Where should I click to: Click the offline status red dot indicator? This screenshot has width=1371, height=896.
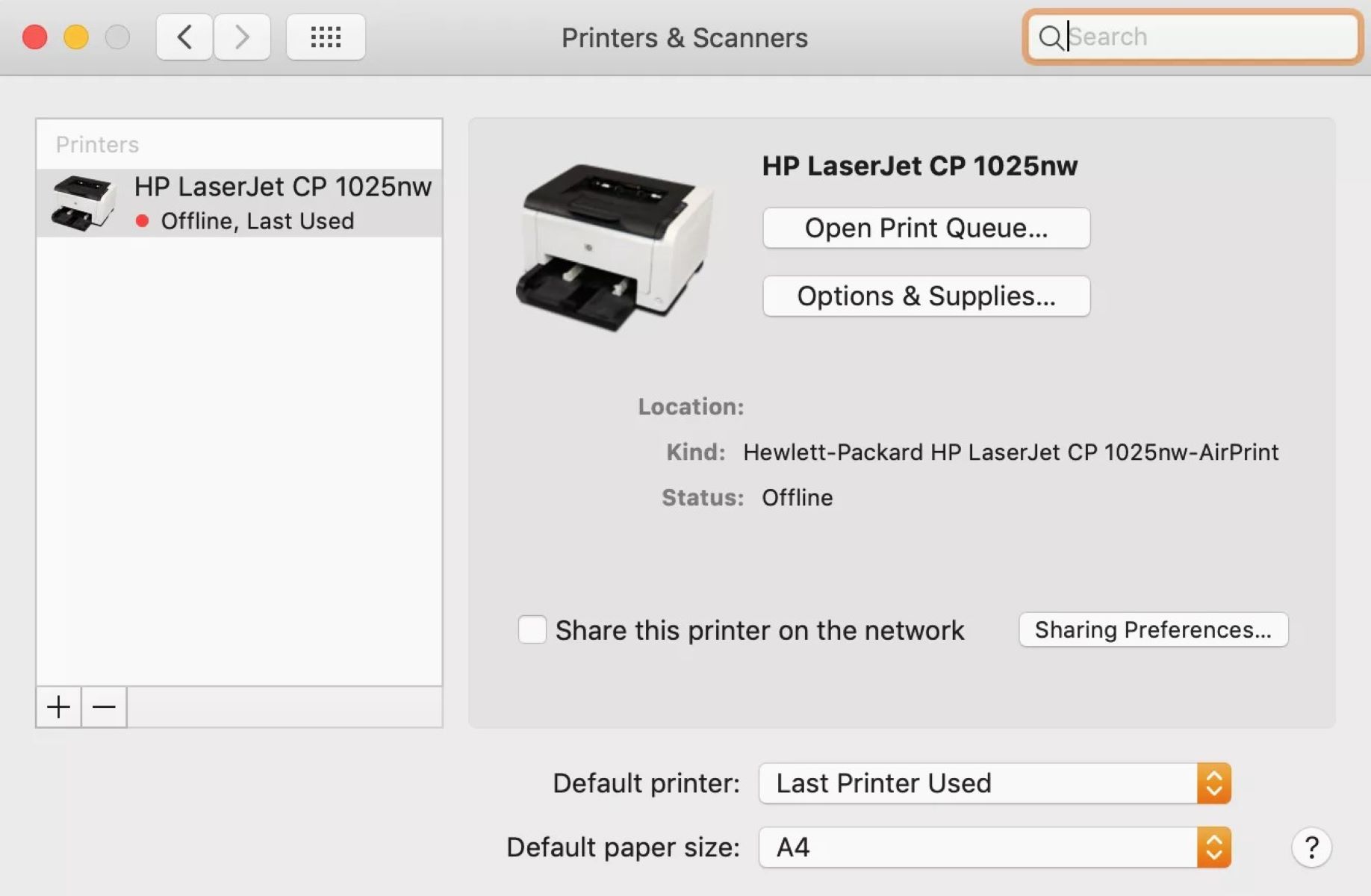click(x=143, y=221)
